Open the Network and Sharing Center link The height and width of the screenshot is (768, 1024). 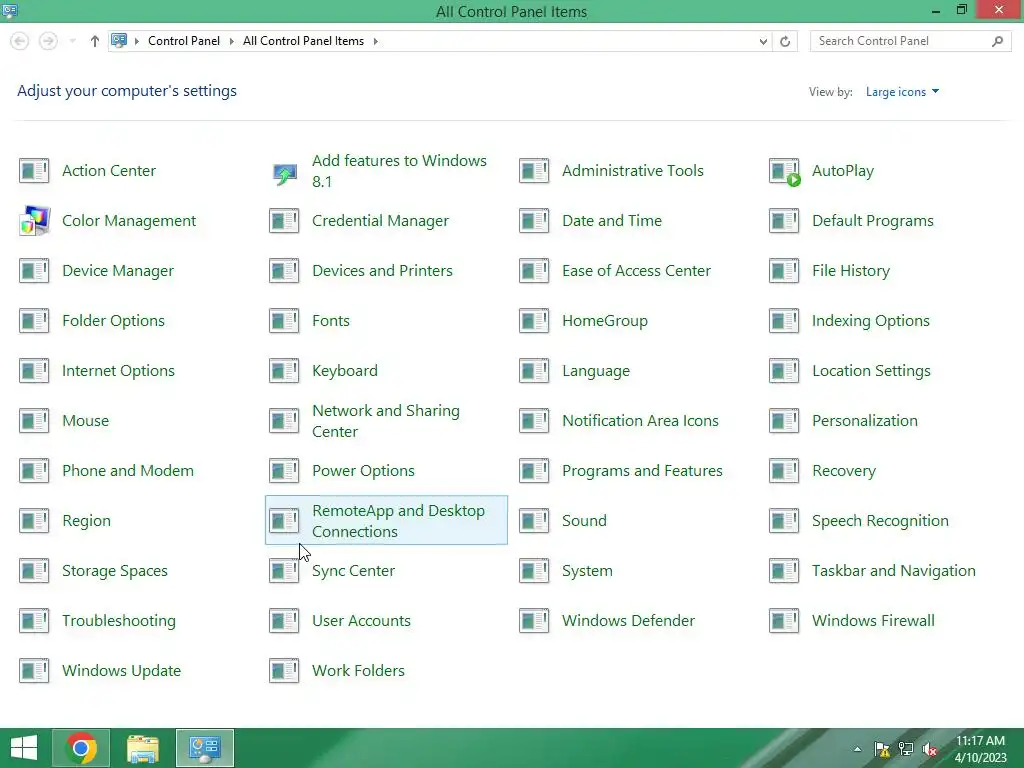pos(386,421)
